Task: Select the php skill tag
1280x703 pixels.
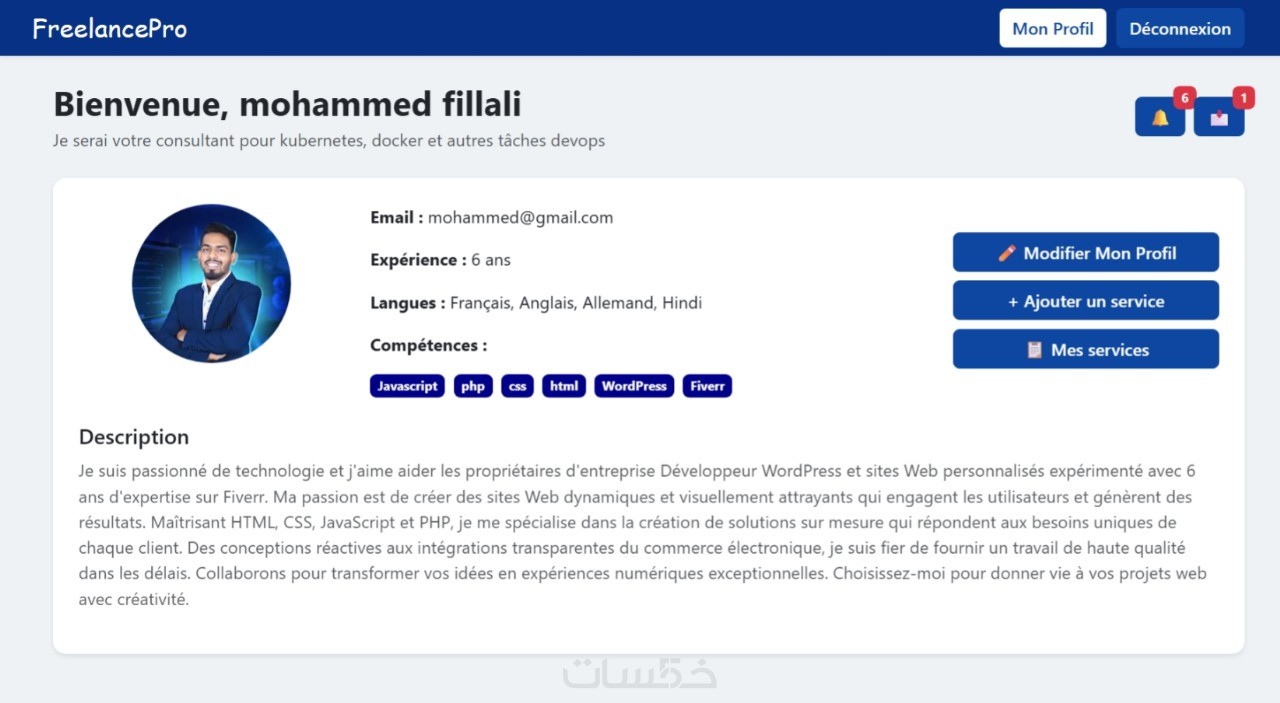Action: (473, 386)
